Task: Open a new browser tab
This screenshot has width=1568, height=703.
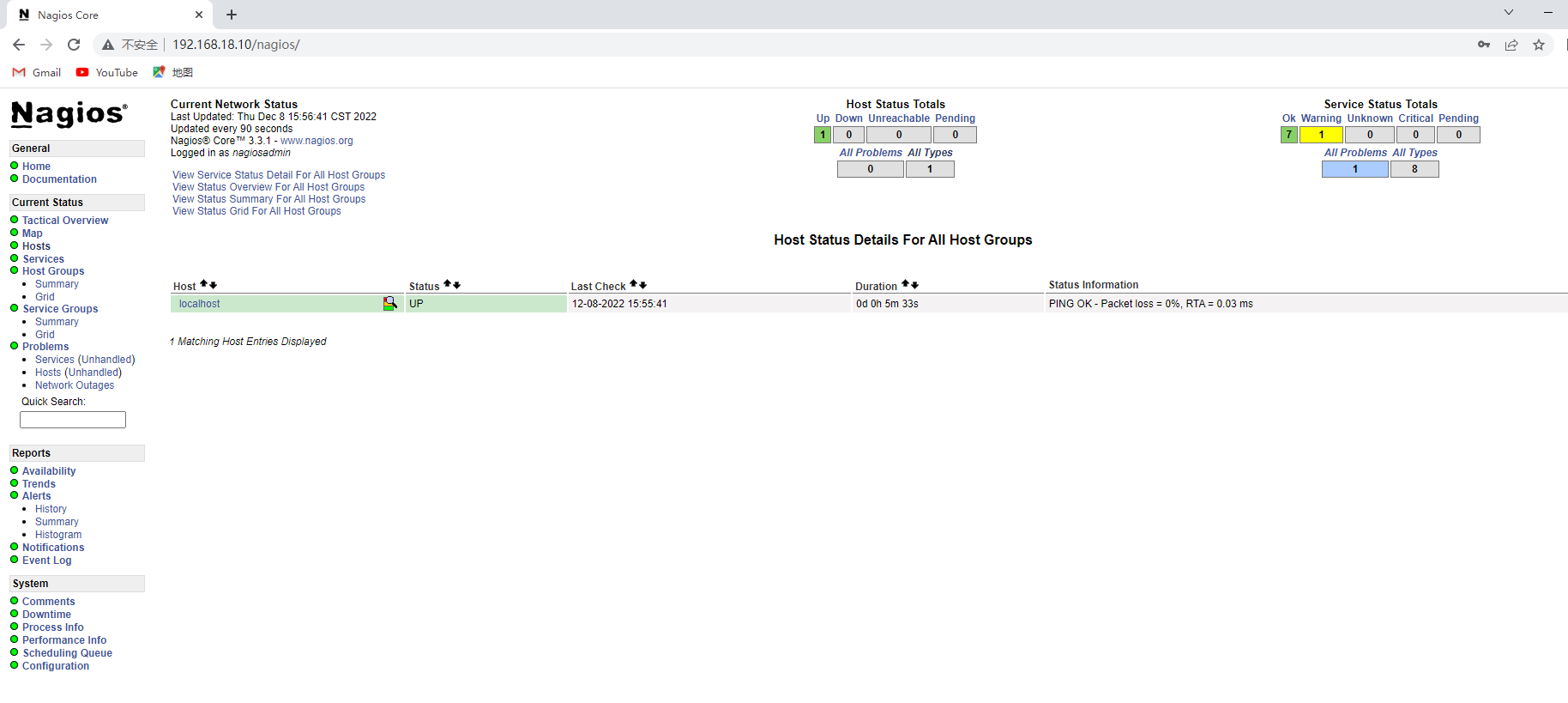Action: click(232, 15)
